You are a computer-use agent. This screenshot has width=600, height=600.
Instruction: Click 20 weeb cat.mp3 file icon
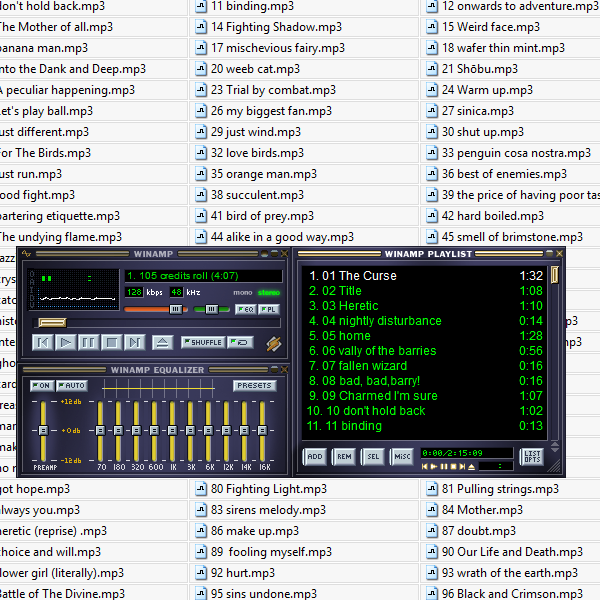pos(201,69)
